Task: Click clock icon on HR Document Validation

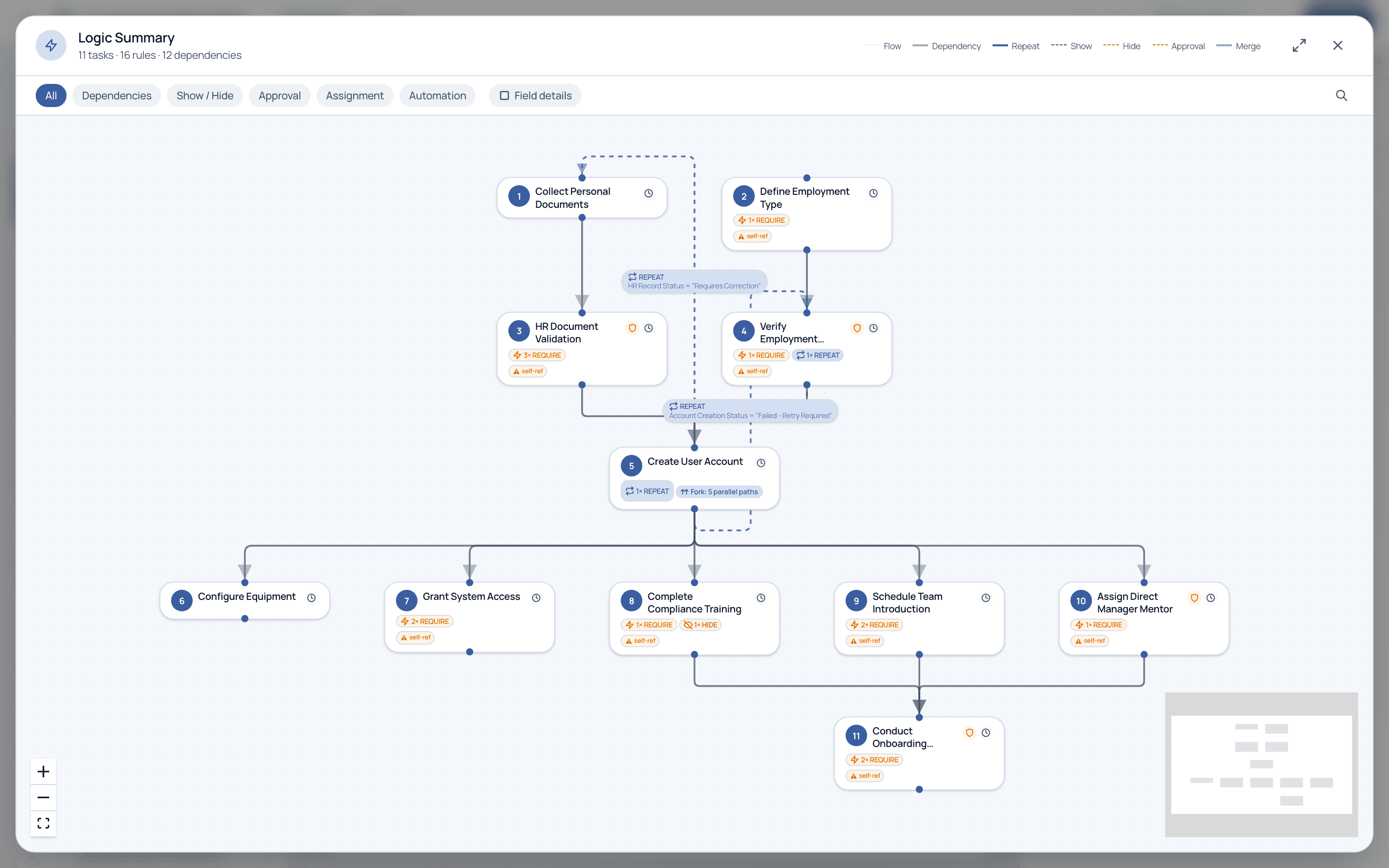Action: tap(649, 328)
